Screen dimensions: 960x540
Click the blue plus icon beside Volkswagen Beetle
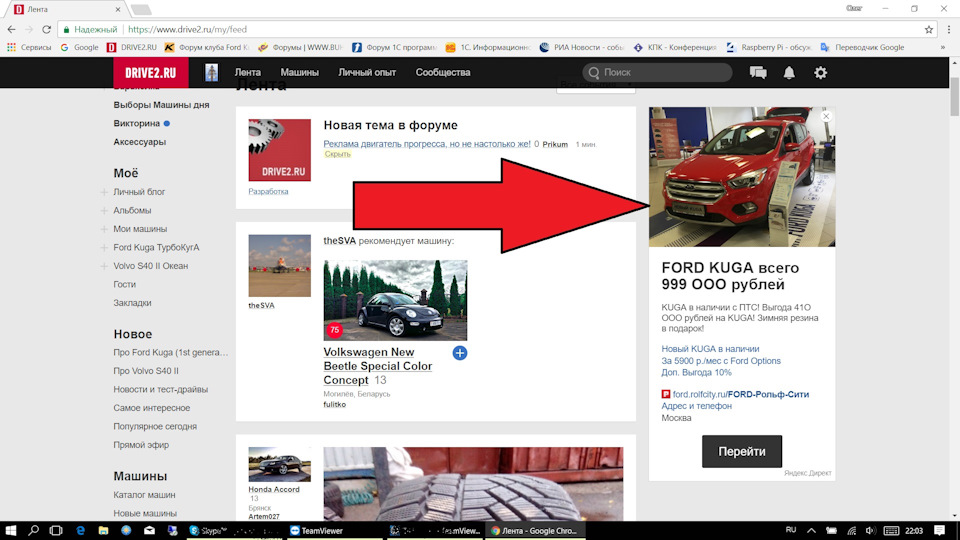point(459,353)
